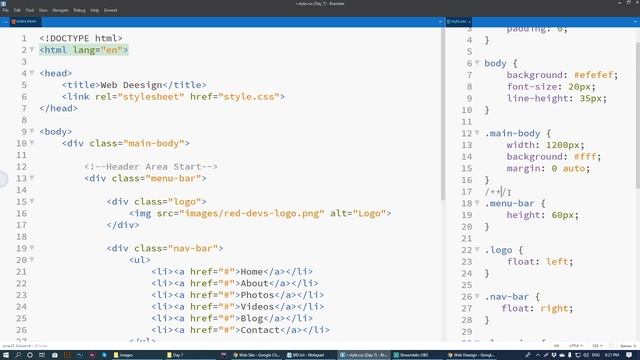
Task: Open Task View on the taskbar
Action: (x=42, y=355)
